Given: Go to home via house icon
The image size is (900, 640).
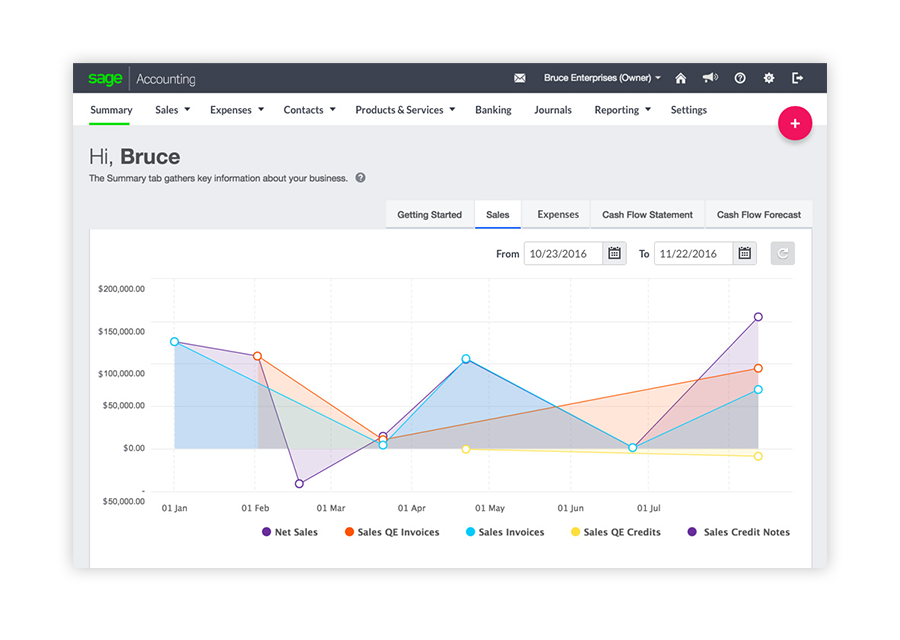Looking at the screenshot, I should [x=680, y=78].
